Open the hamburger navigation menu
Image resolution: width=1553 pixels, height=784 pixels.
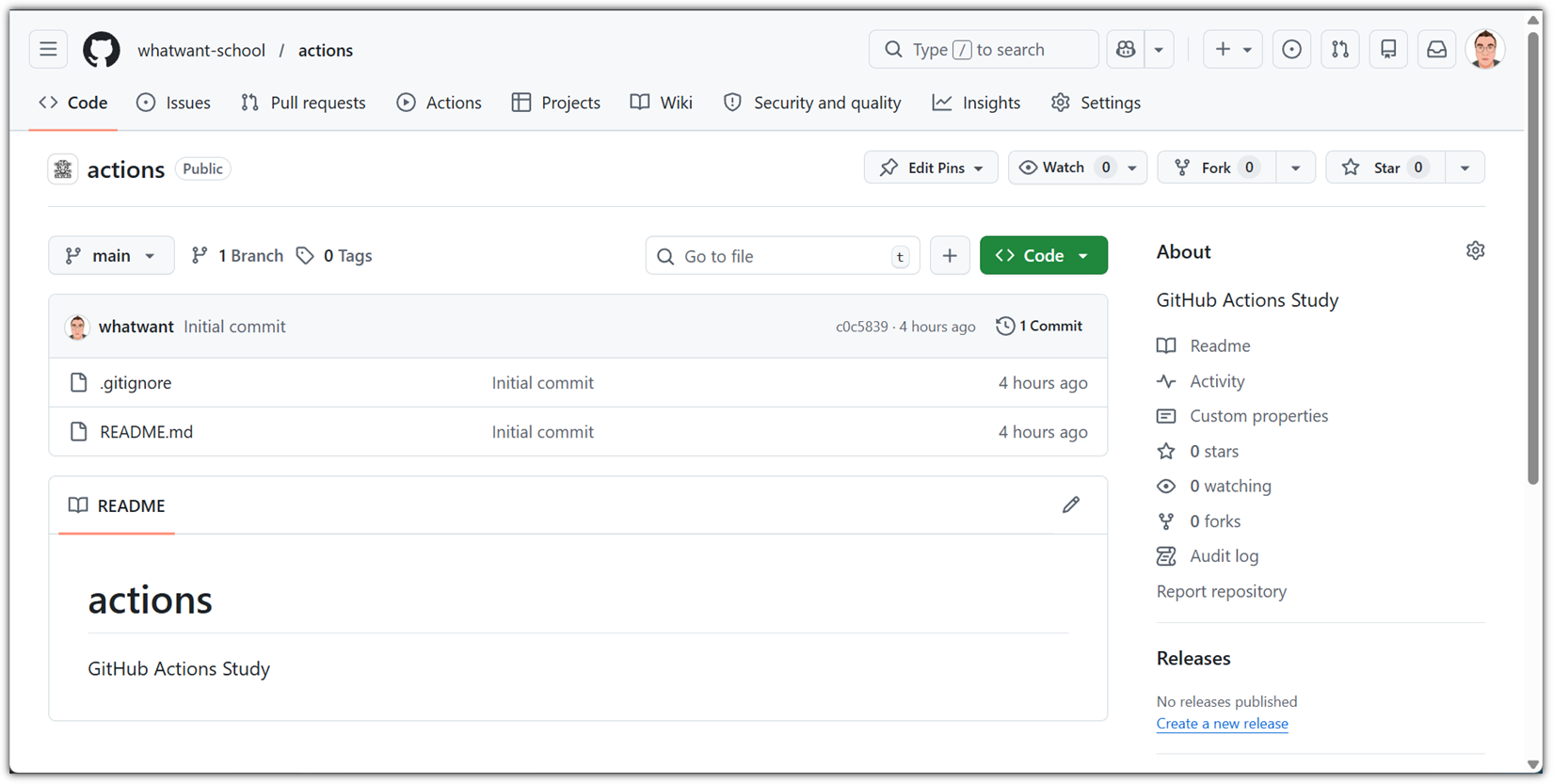pyautogui.click(x=48, y=49)
